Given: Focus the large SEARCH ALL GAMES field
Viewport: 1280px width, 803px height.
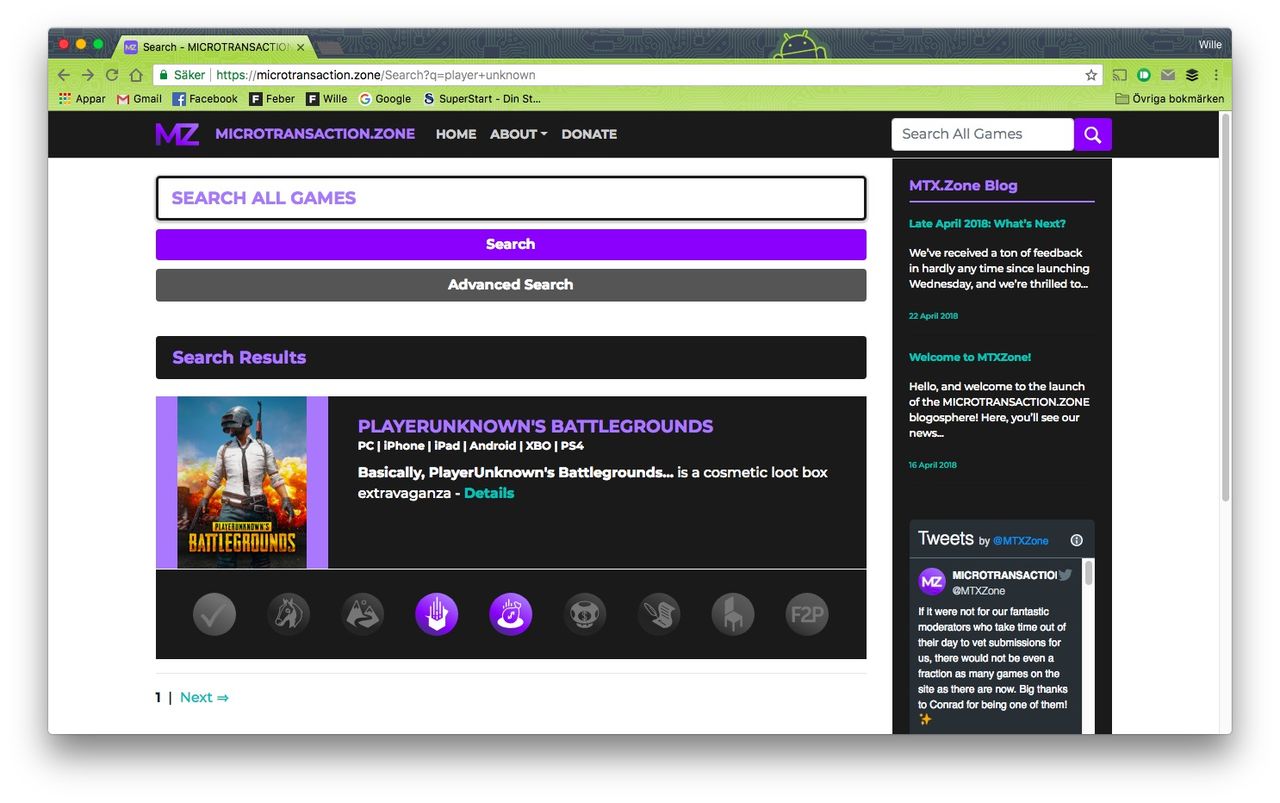Looking at the screenshot, I should tap(511, 198).
